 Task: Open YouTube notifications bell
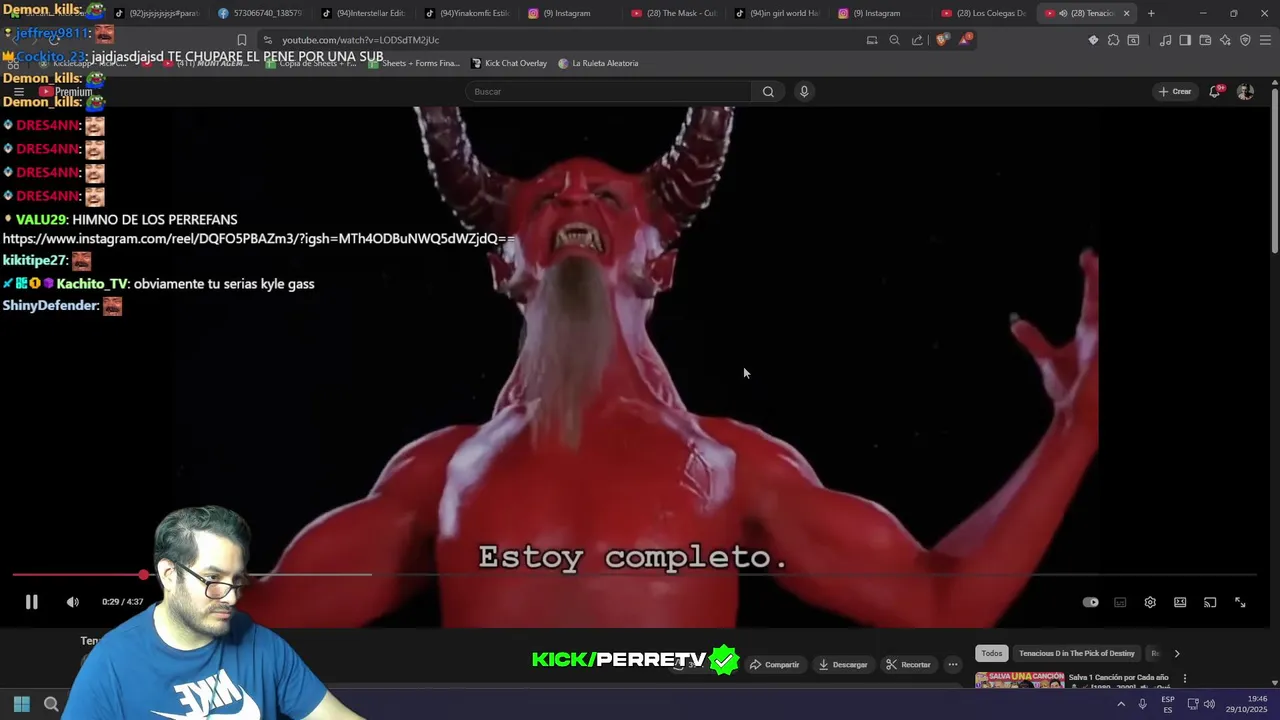click(1215, 91)
